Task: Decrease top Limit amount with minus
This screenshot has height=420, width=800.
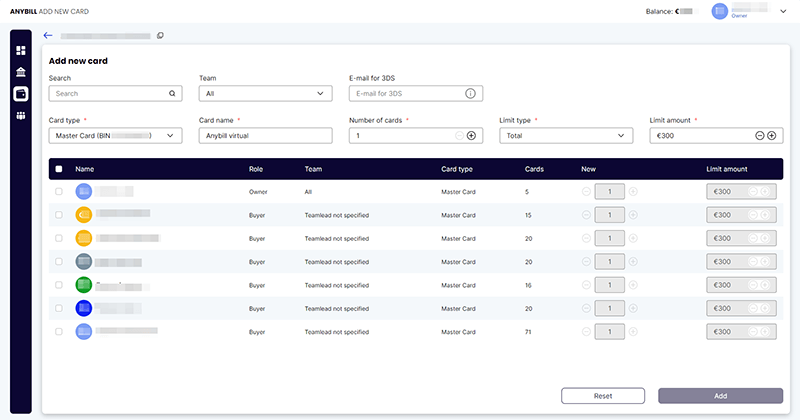Action: click(760, 136)
